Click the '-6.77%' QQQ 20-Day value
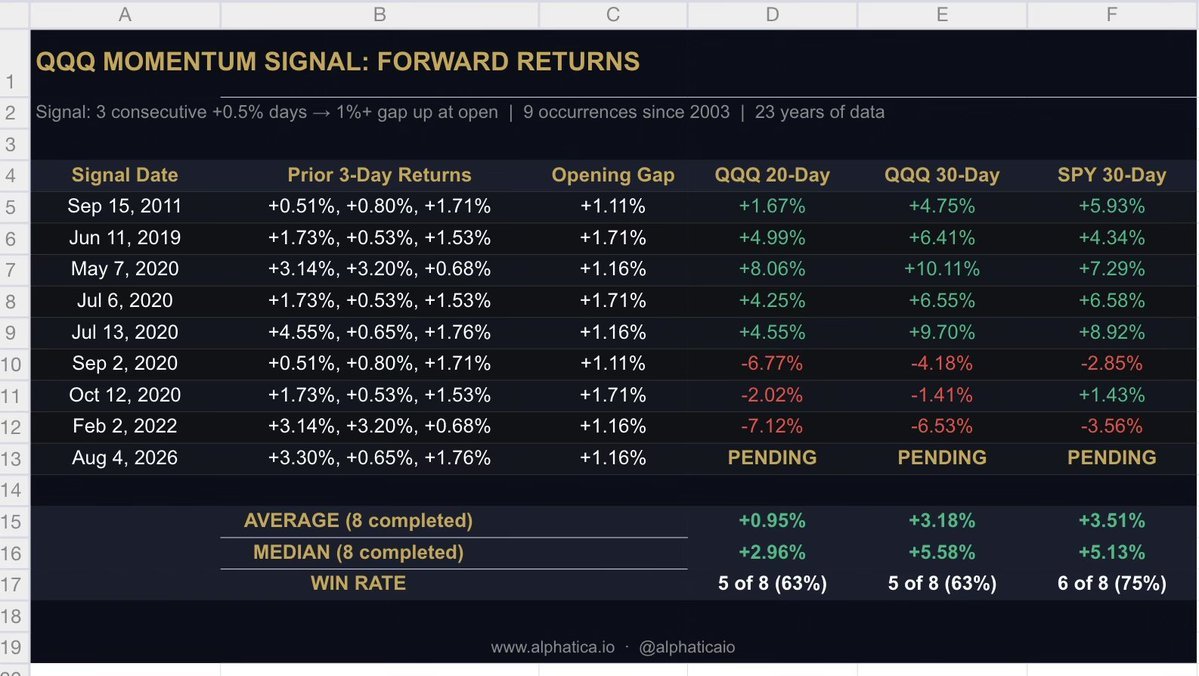The width and height of the screenshot is (1199, 676). click(772, 363)
